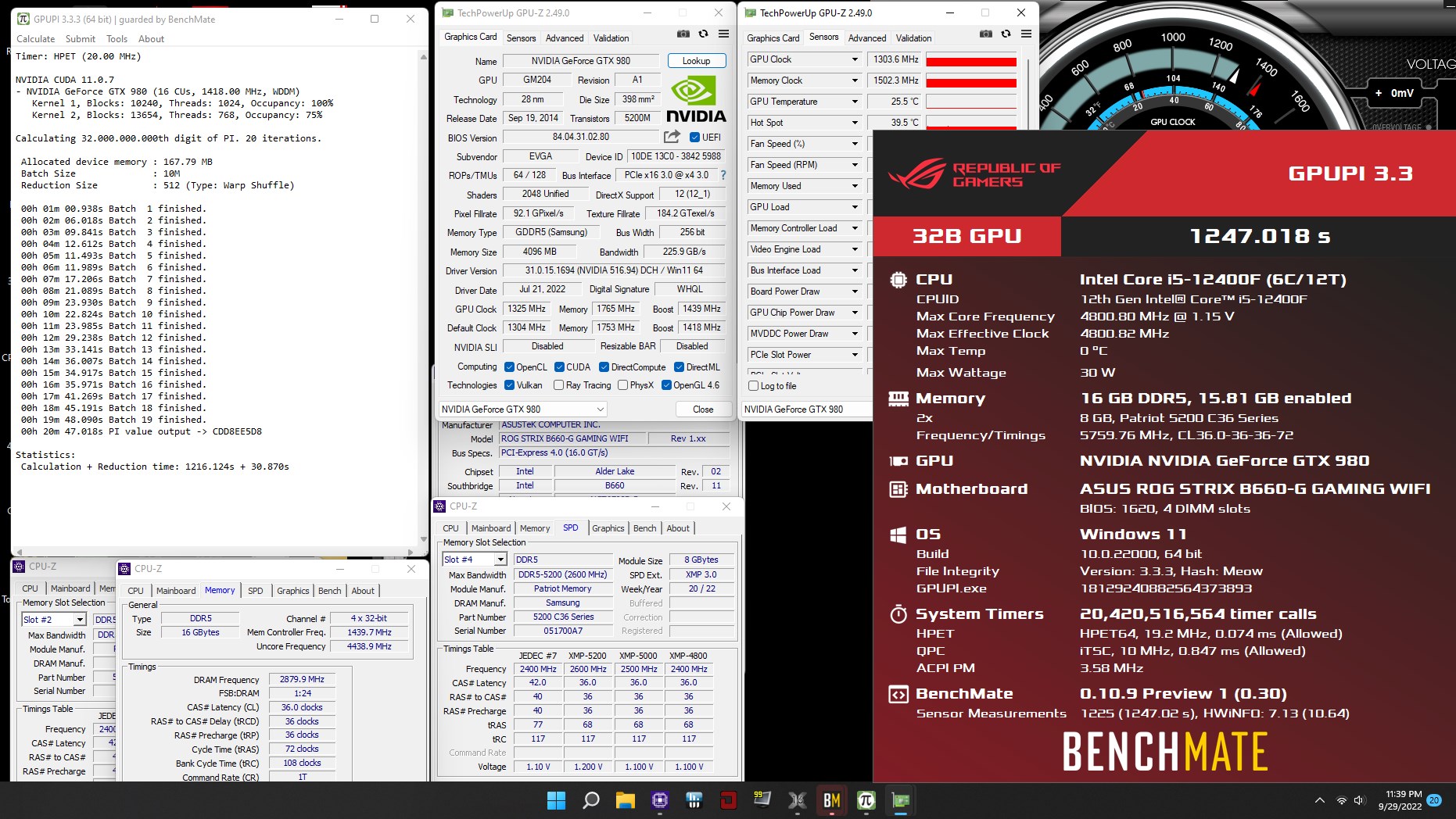Open hamburger menu in left GPU-Z window
Image resolution: width=1456 pixels, height=819 pixels.
724,34
